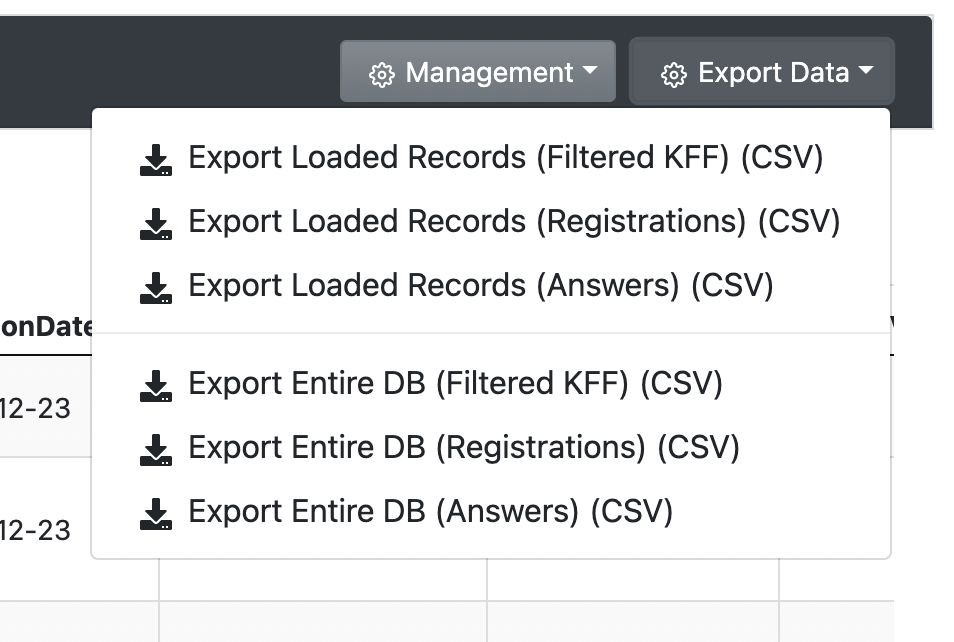The width and height of the screenshot is (954, 642).
Task: Select Export Loaded Records (Registrations) (CSV)
Action: point(490,222)
